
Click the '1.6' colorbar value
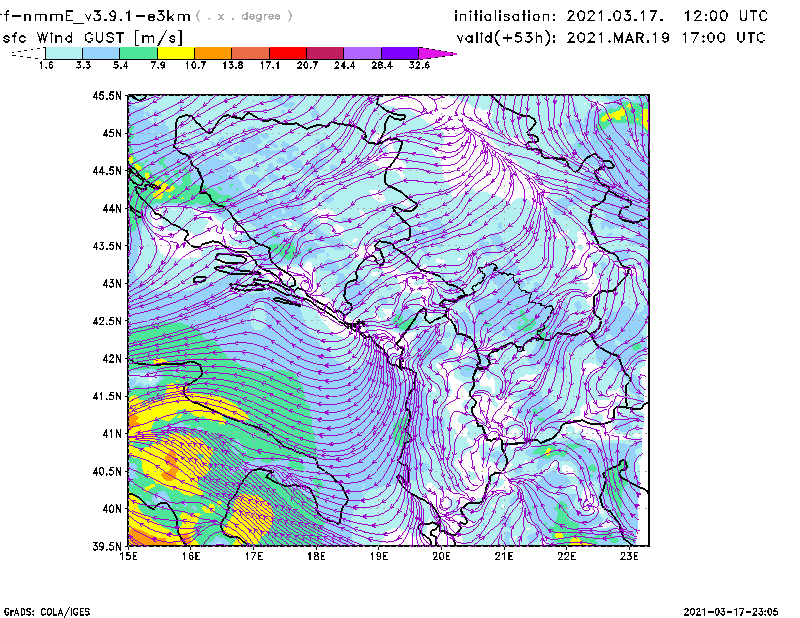[46, 65]
